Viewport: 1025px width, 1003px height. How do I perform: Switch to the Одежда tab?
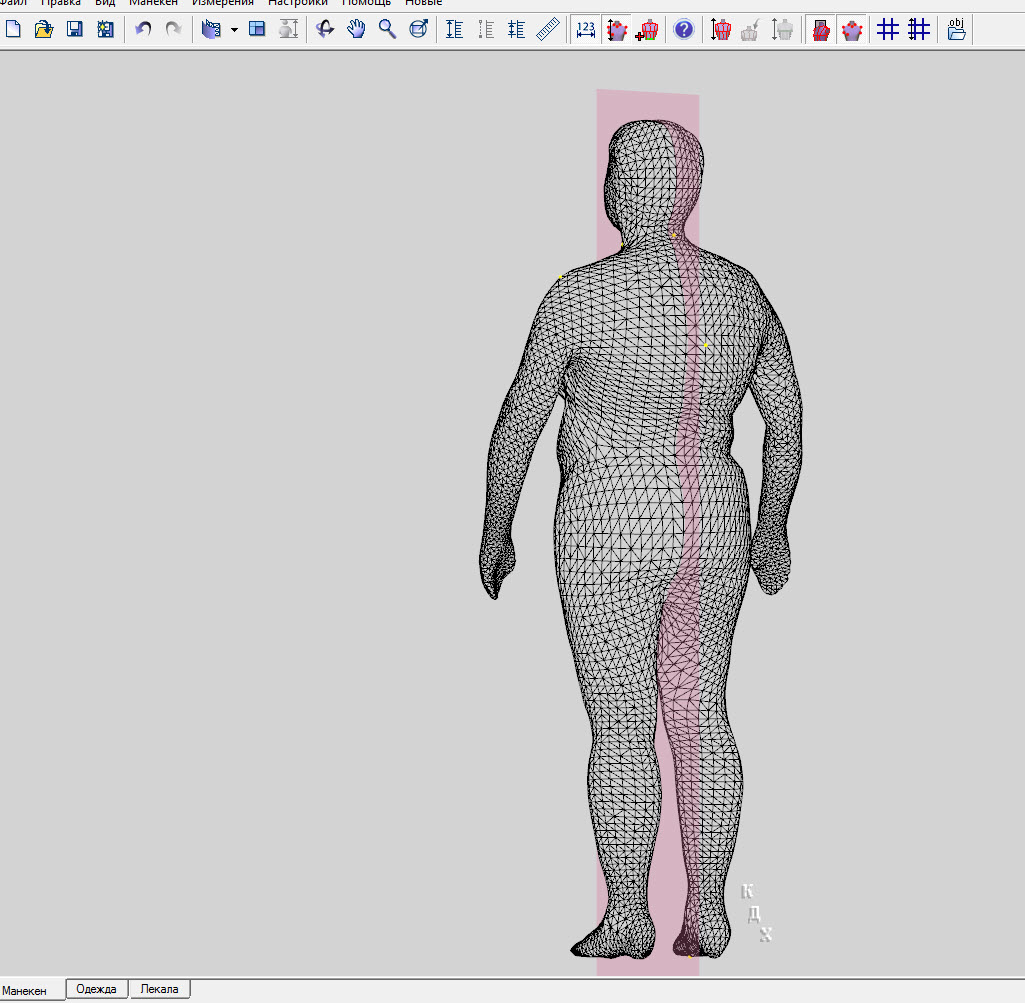(97, 989)
